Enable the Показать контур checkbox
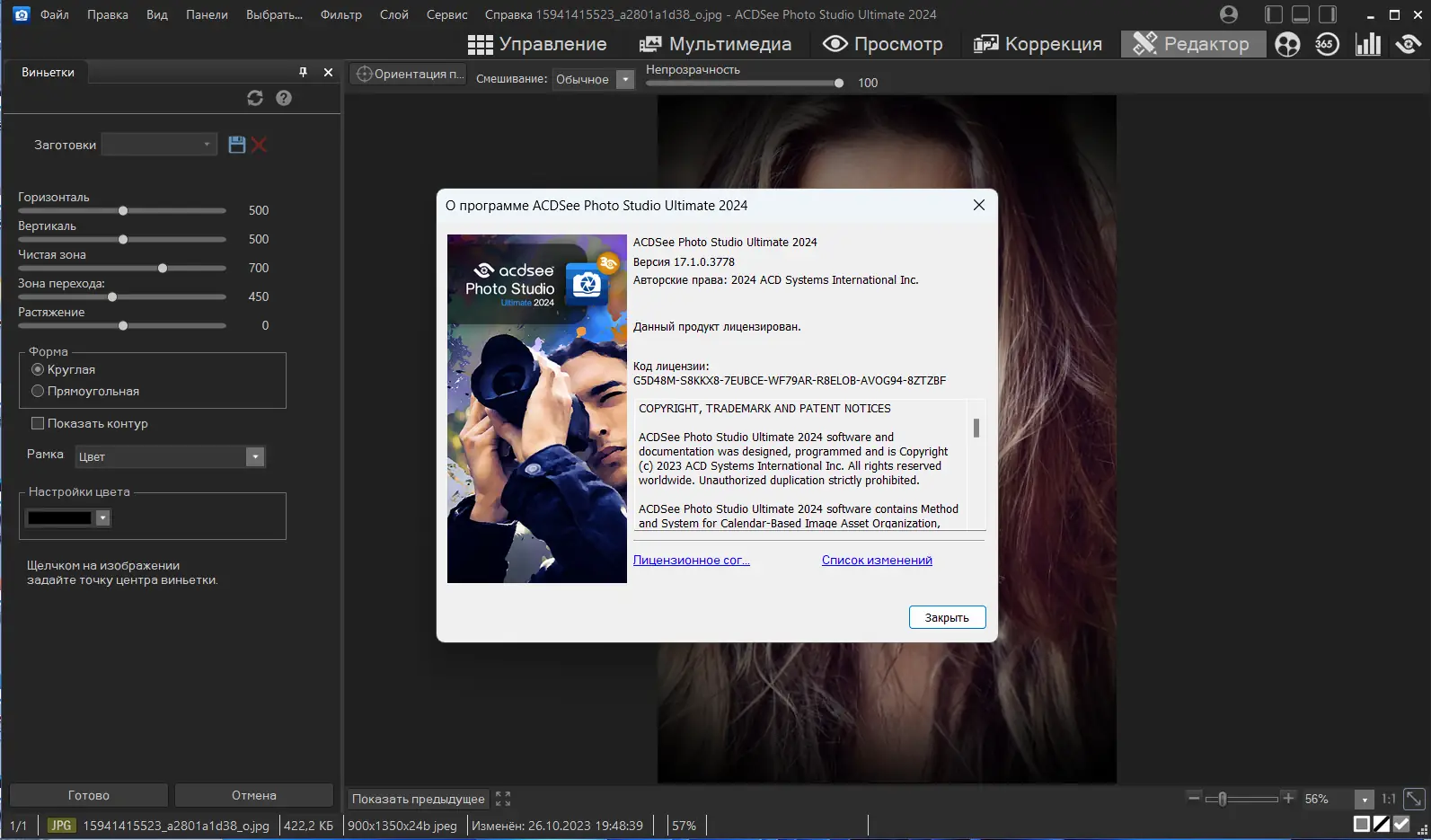Screen dimensions: 1431x840 click(38, 423)
